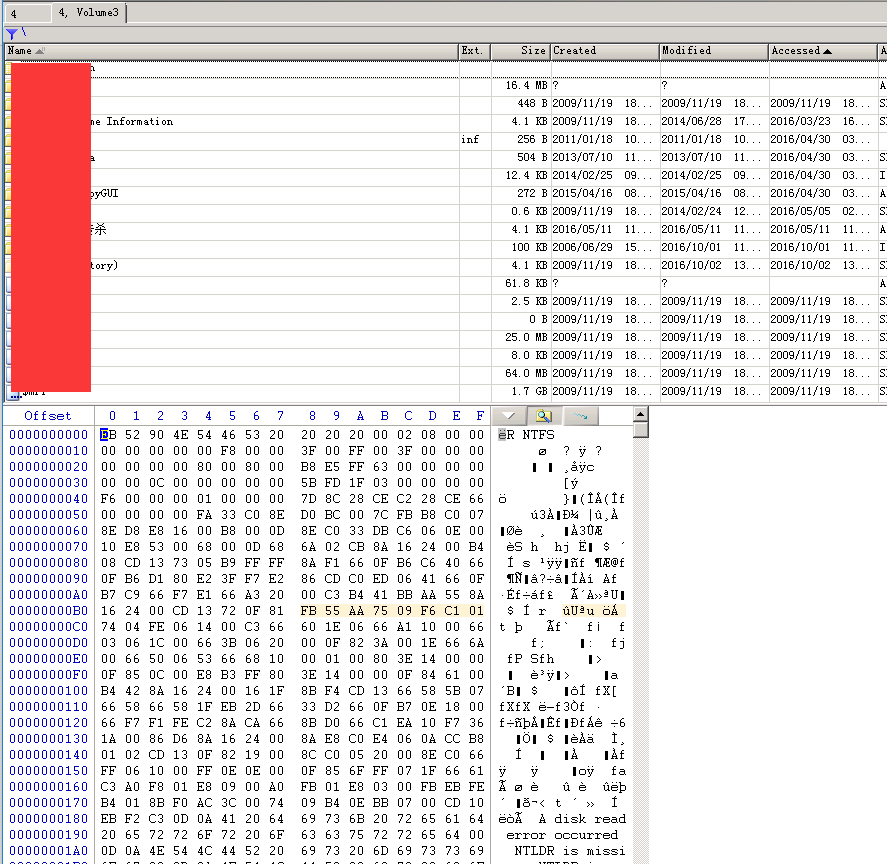Image resolution: width=887 pixels, height=864 pixels.
Task: Click "error occurred" text in ASCII column
Action: 562,835
